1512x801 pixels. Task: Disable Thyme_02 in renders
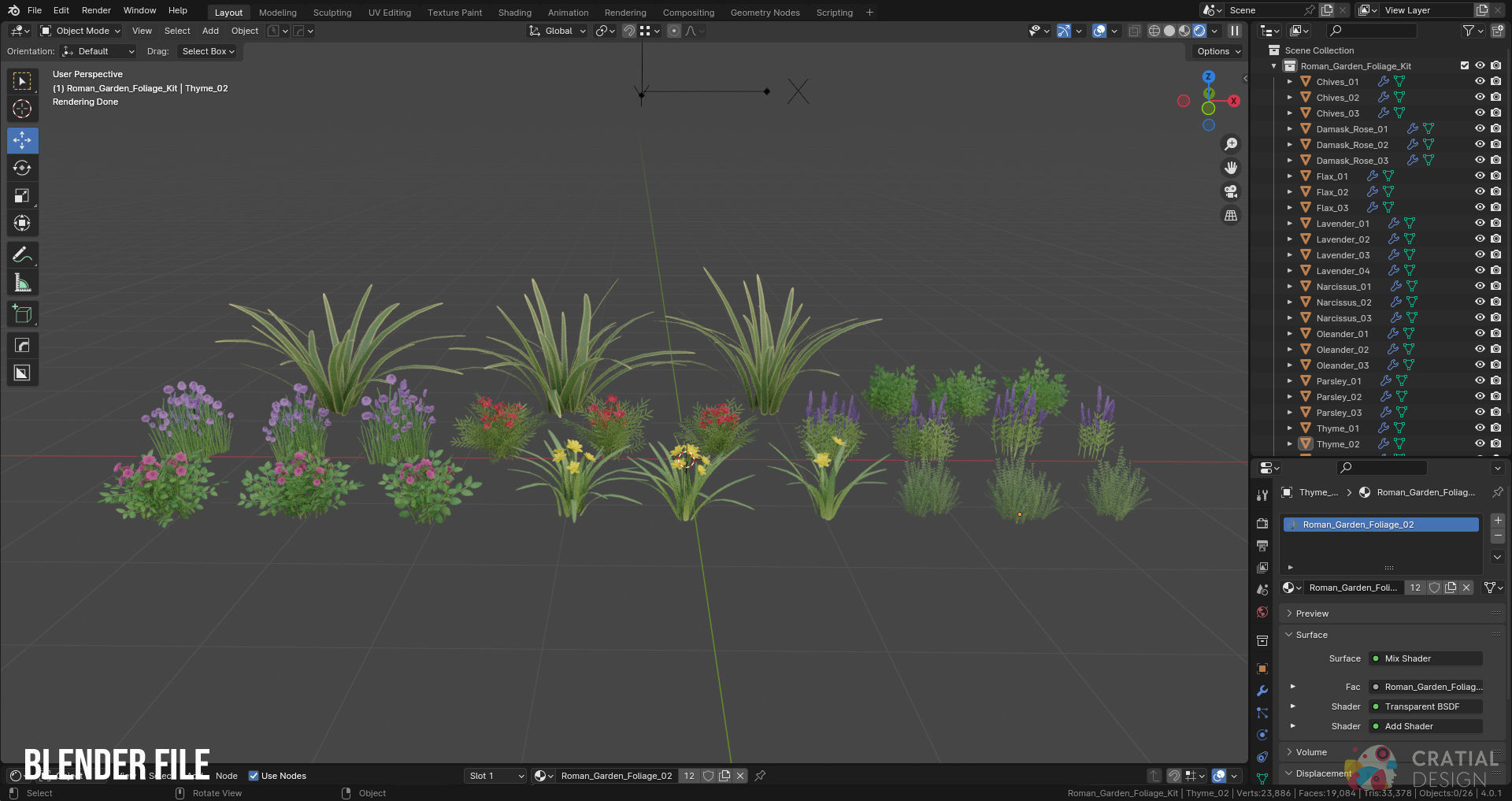(1495, 443)
